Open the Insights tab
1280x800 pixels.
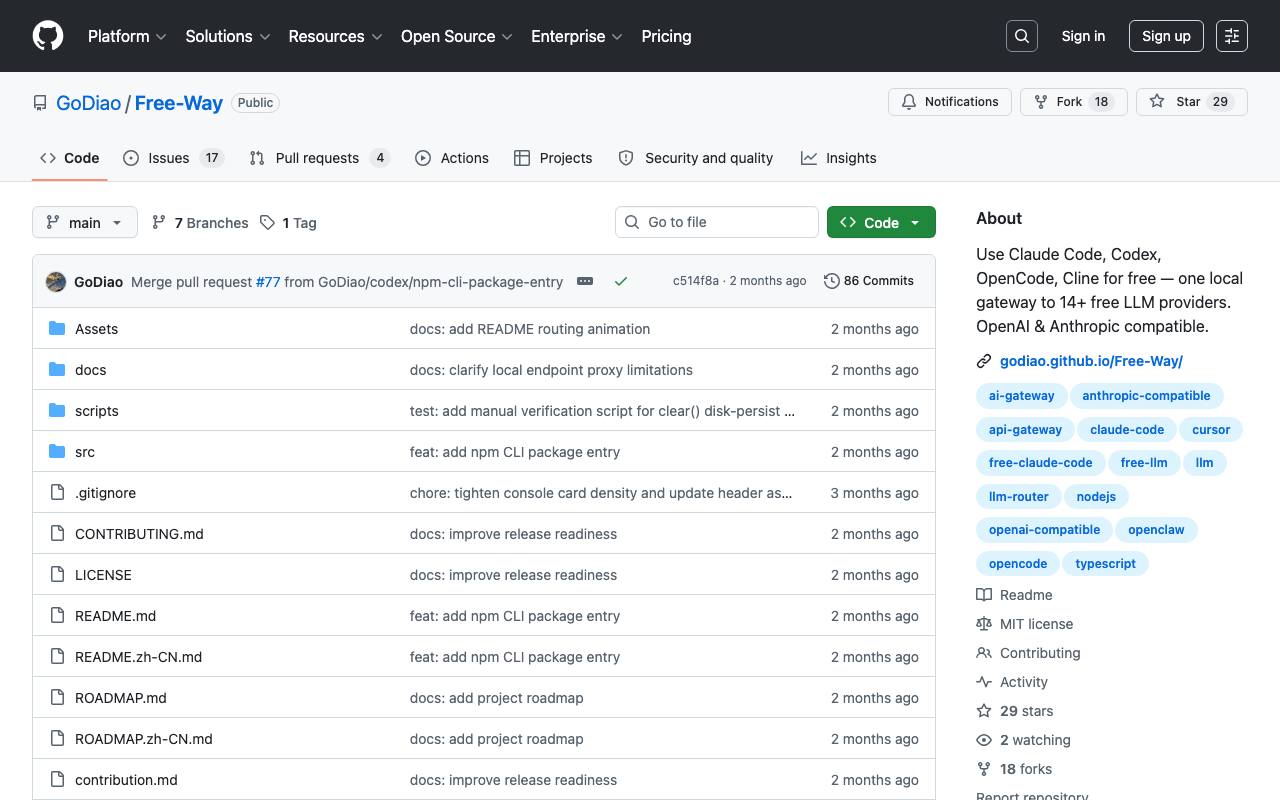tap(839, 158)
